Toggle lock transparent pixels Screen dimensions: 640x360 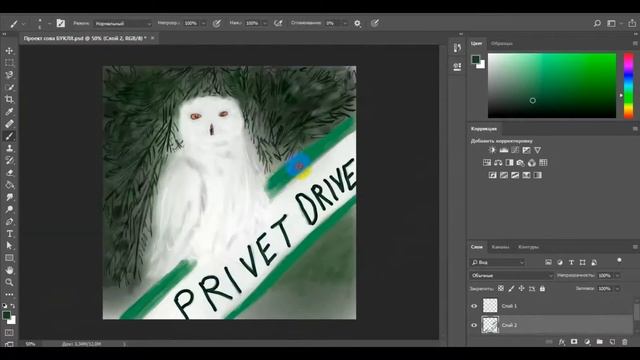(500, 289)
